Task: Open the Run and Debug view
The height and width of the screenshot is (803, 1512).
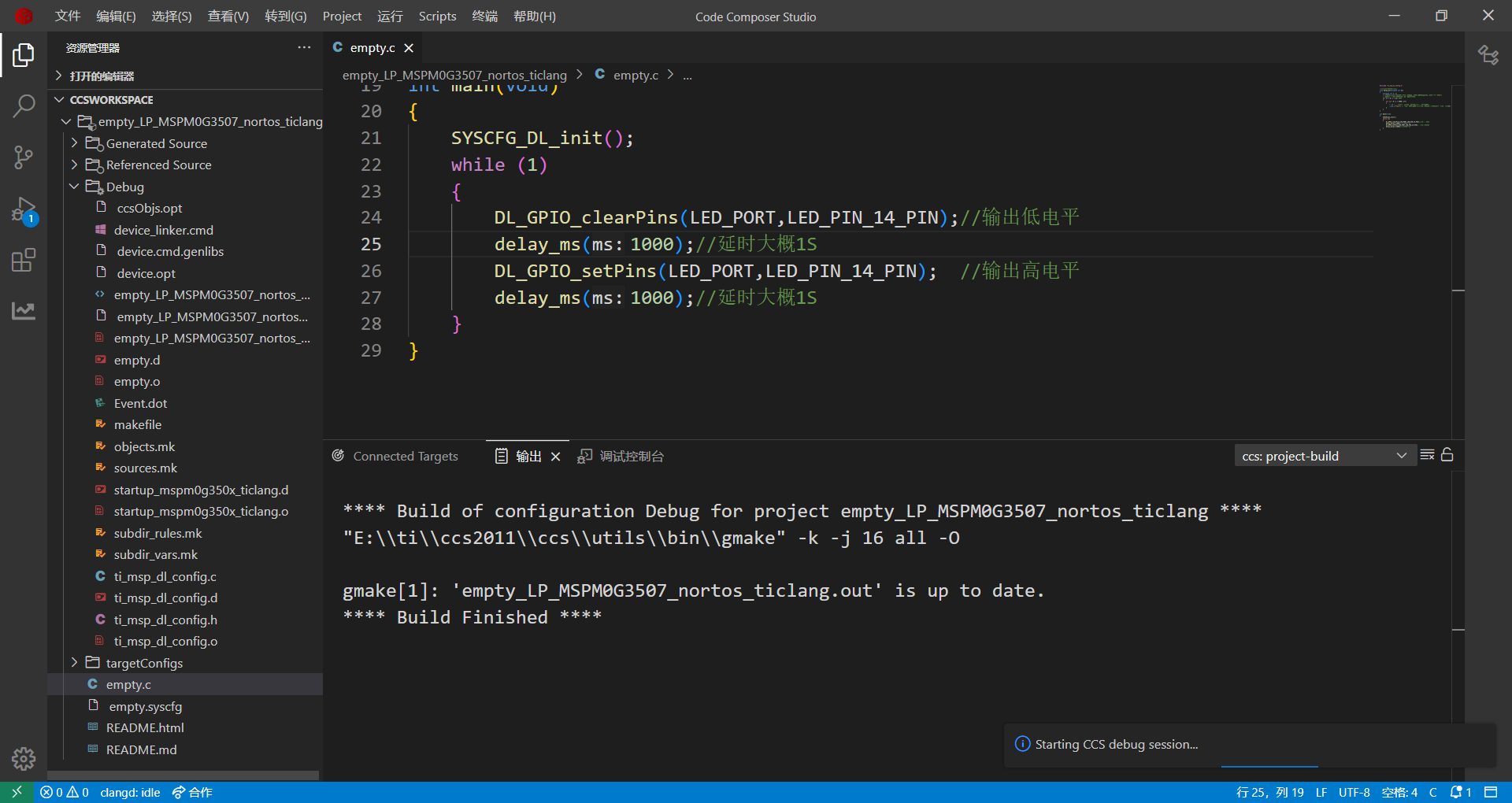Action: 24,209
